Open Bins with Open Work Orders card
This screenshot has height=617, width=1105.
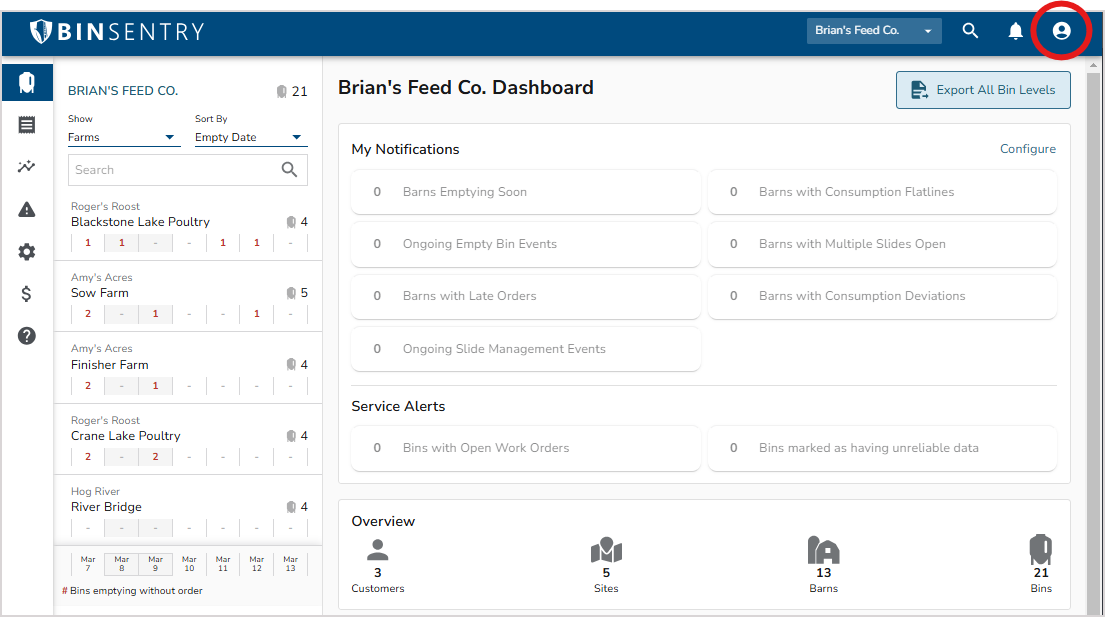526,448
